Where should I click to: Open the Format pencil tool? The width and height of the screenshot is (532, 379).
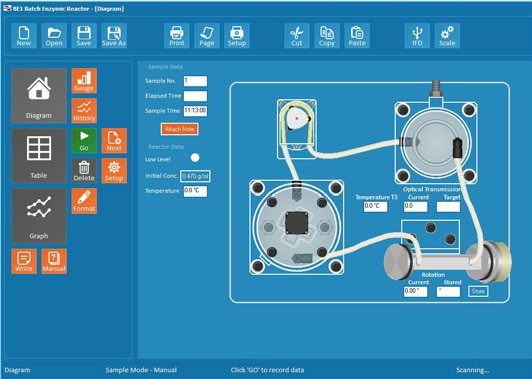point(84,201)
